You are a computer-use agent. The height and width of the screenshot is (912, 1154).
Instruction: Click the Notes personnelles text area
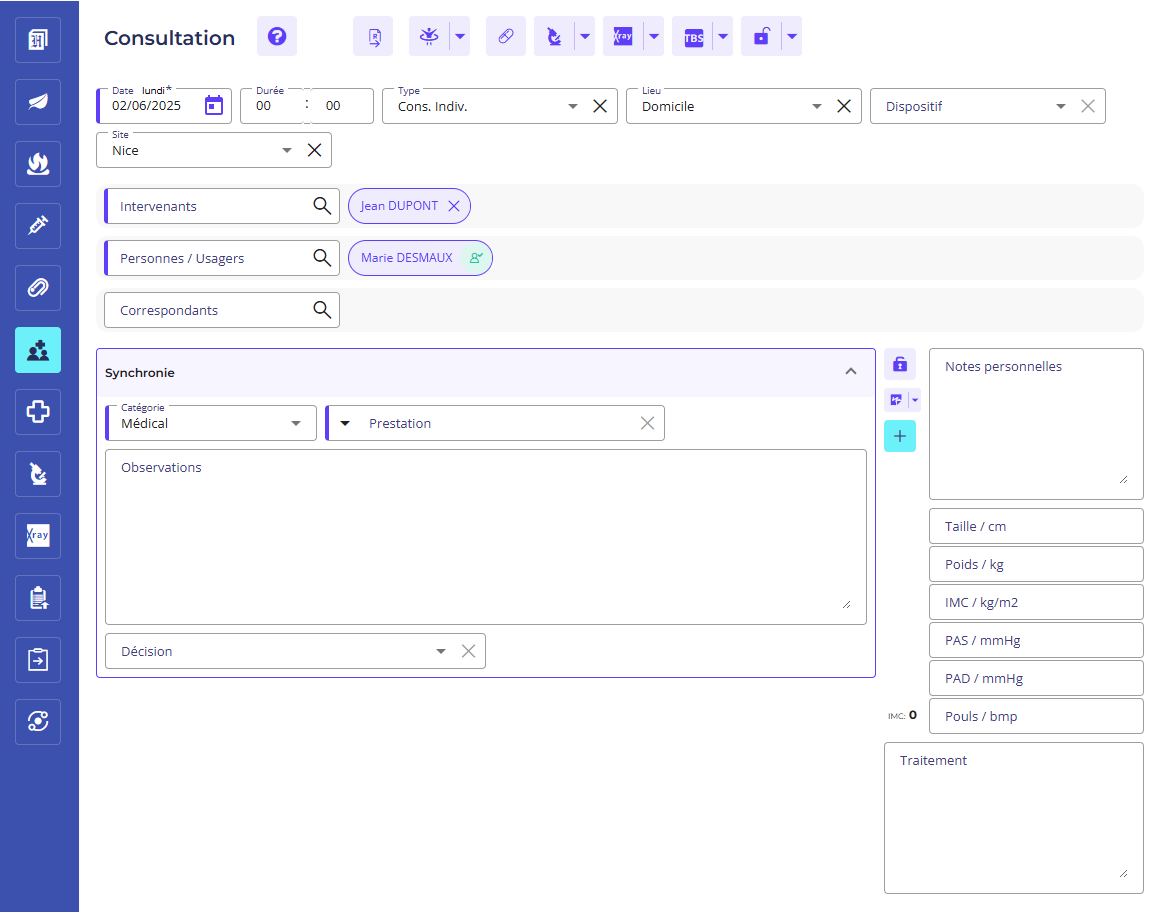coord(1036,423)
